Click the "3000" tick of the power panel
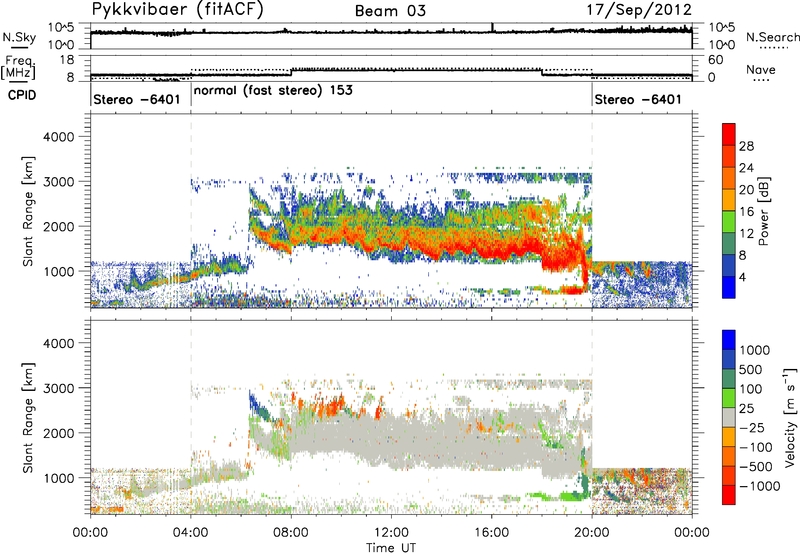 pyautogui.click(x=61, y=182)
